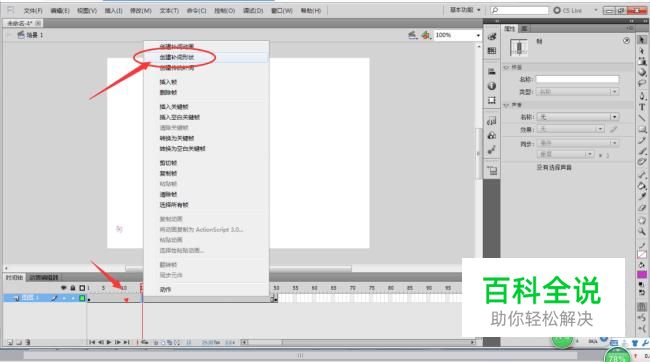The width and height of the screenshot is (650, 362).
Task: Select the Free Transform tool
Action: pyautogui.click(x=642, y=61)
